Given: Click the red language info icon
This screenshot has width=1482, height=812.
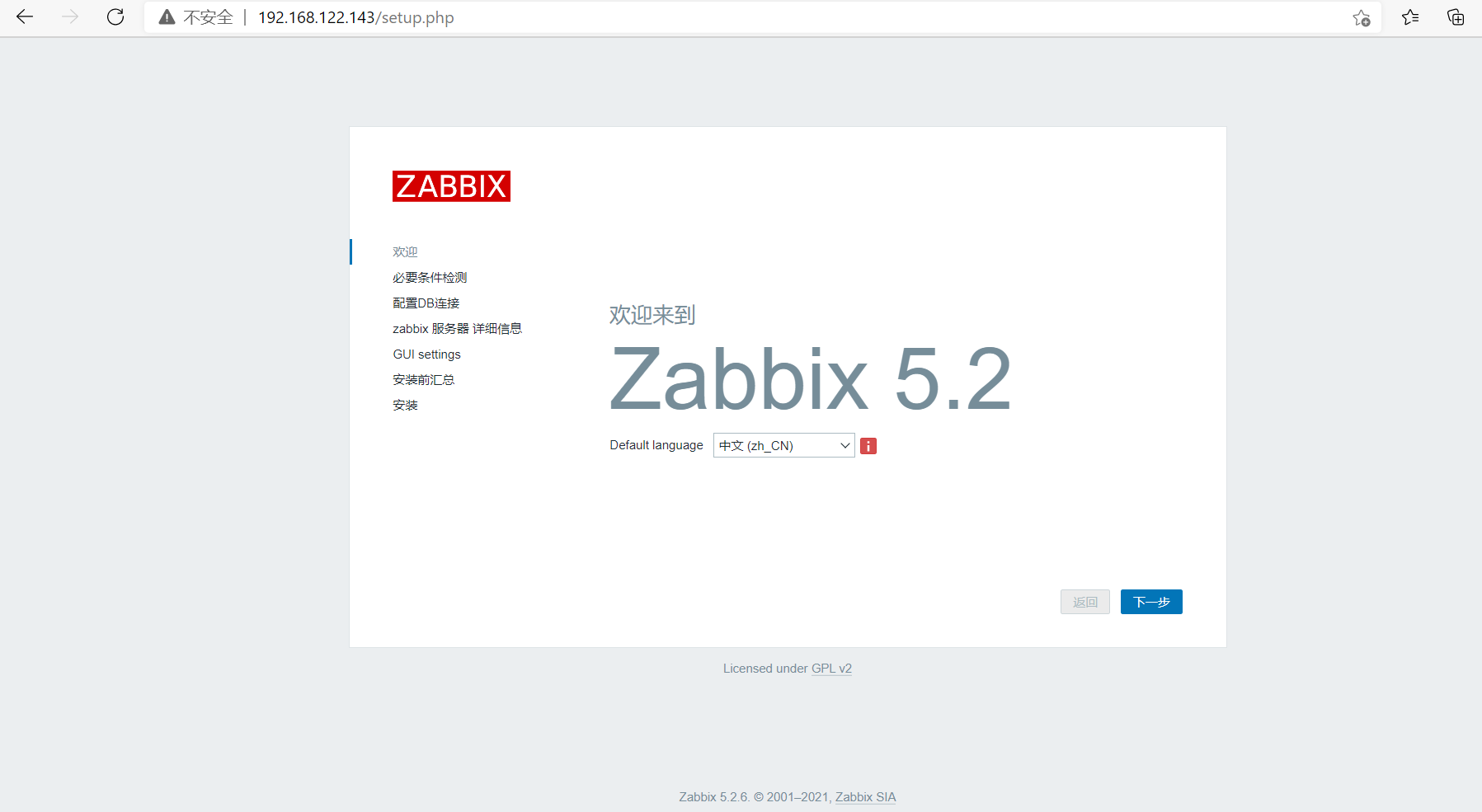Looking at the screenshot, I should click(x=868, y=446).
